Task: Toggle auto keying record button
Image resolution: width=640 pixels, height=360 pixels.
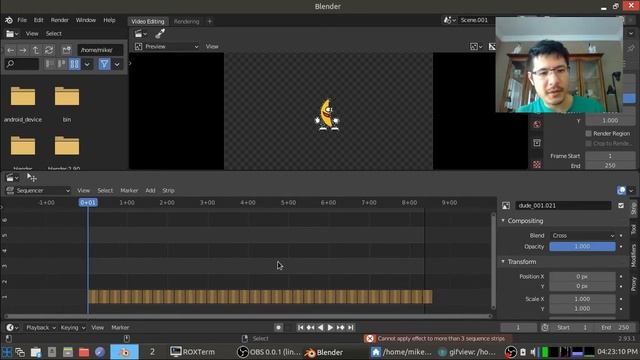Action: pyautogui.click(x=278, y=327)
